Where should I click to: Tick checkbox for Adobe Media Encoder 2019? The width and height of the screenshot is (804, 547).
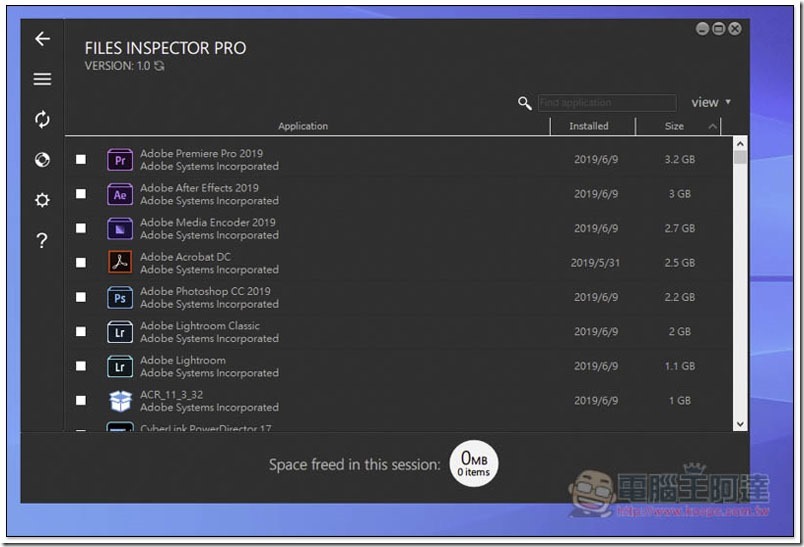[81, 228]
